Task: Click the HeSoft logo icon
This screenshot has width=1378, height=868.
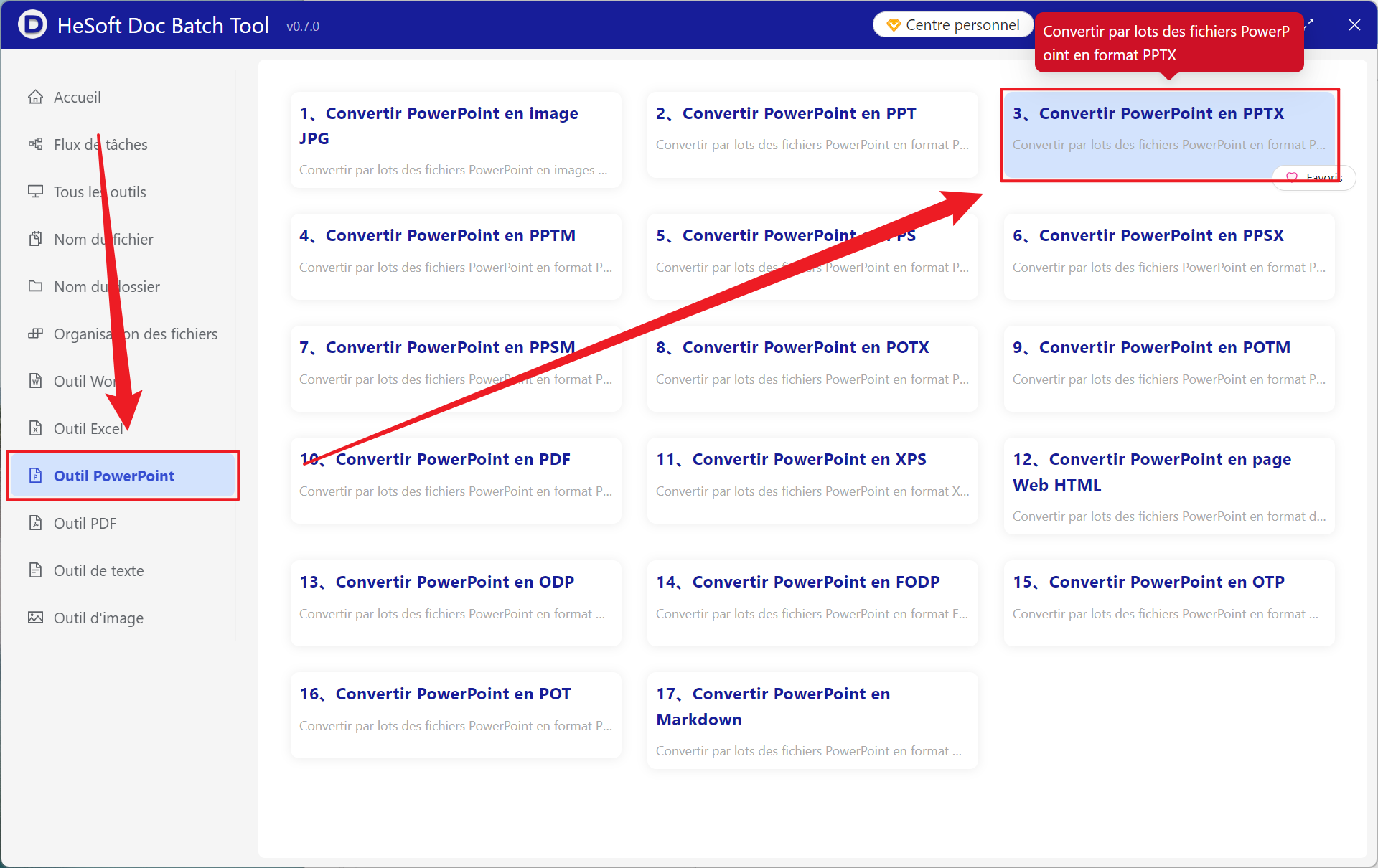Action: (32, 25)
